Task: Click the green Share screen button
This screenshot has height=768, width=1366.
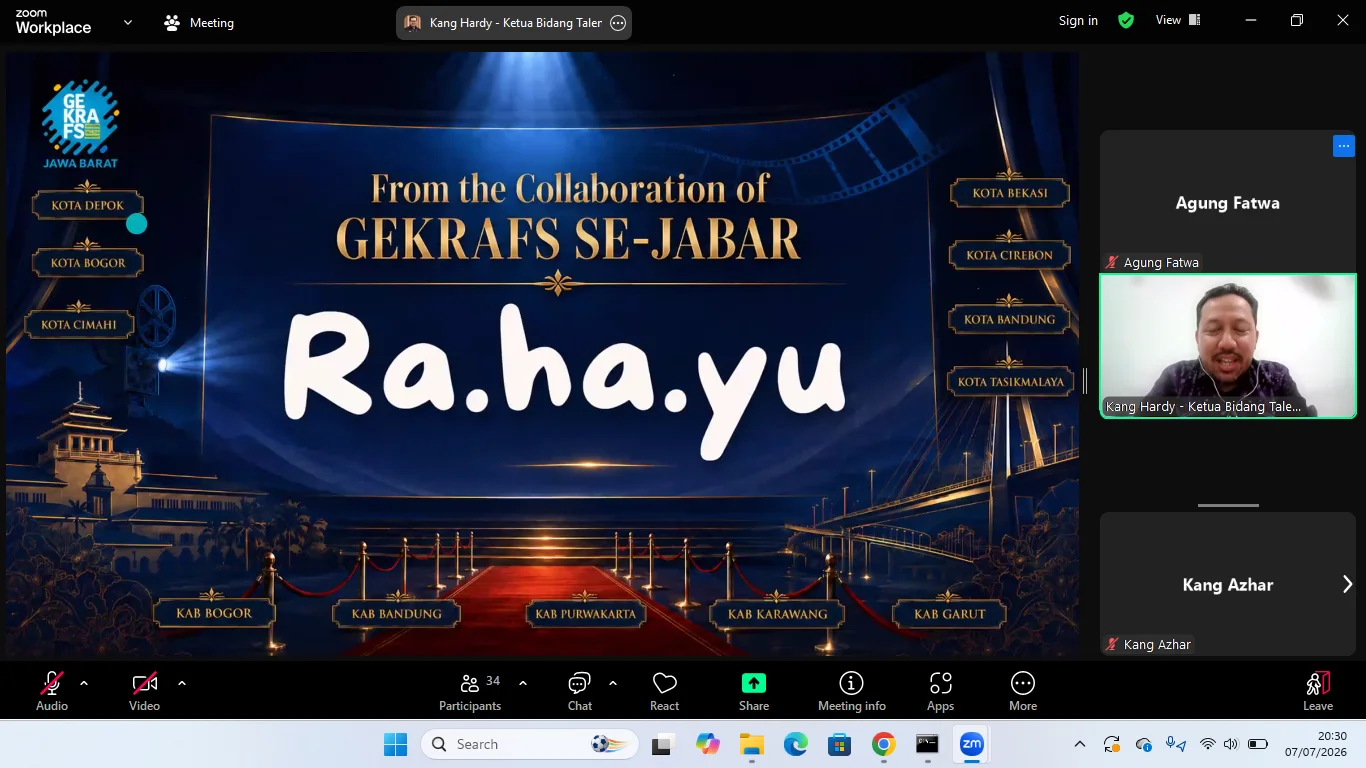Action: click(x=754, y=691)
